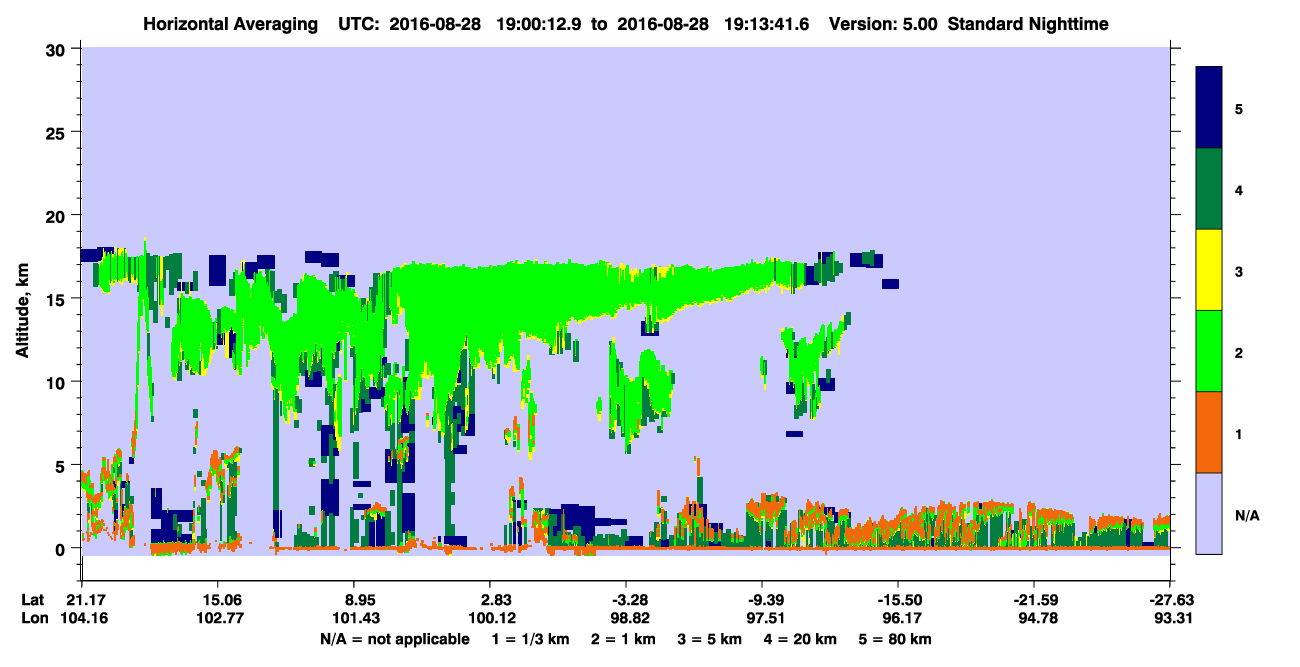
Task: Click longitude value 101.43
Action: 354,618
